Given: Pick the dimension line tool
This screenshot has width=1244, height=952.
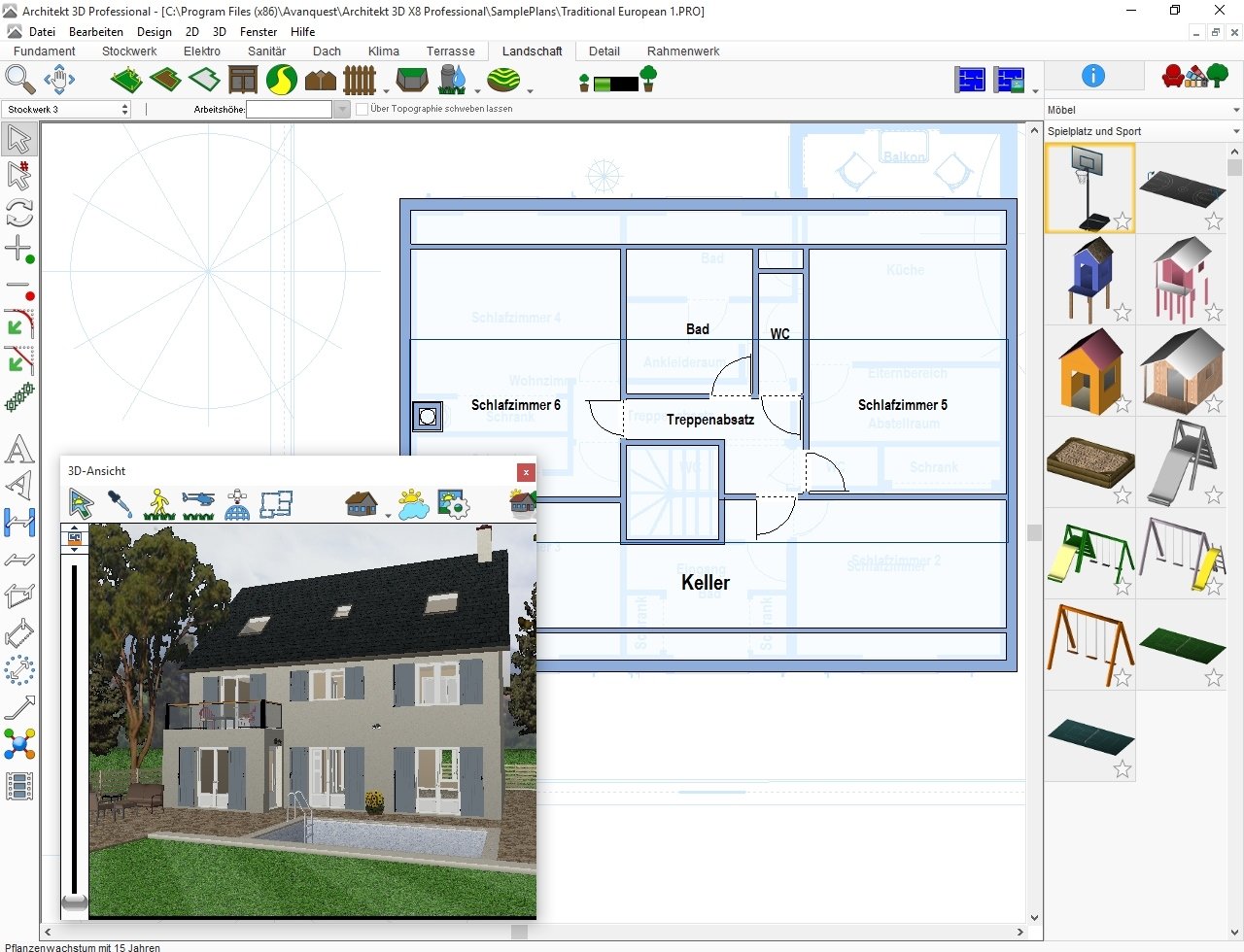Looking at the screenshot, I should click(x=18, y=523).
